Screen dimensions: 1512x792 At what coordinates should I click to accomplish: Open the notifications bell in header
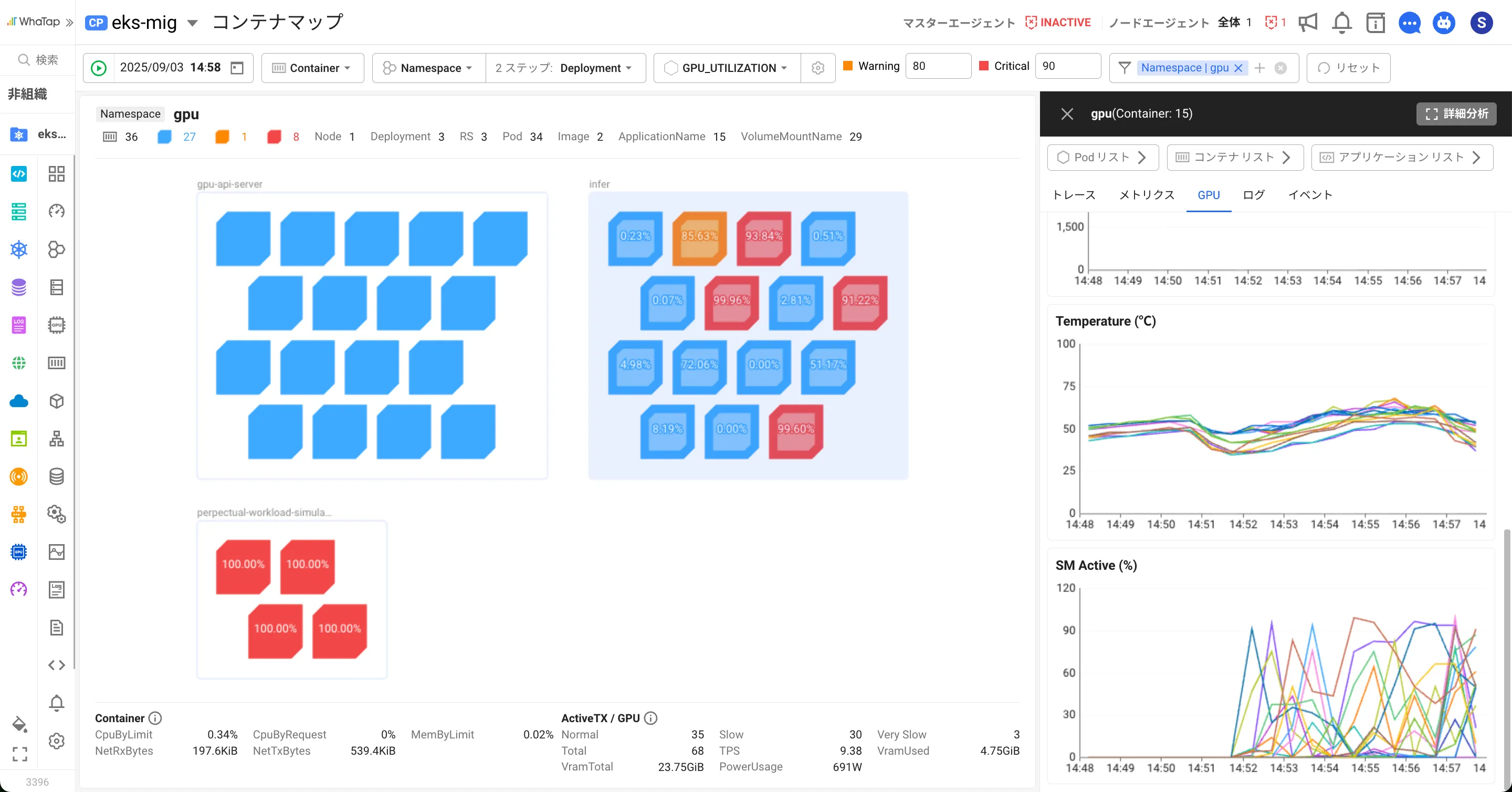click(x=1342, y=23)
